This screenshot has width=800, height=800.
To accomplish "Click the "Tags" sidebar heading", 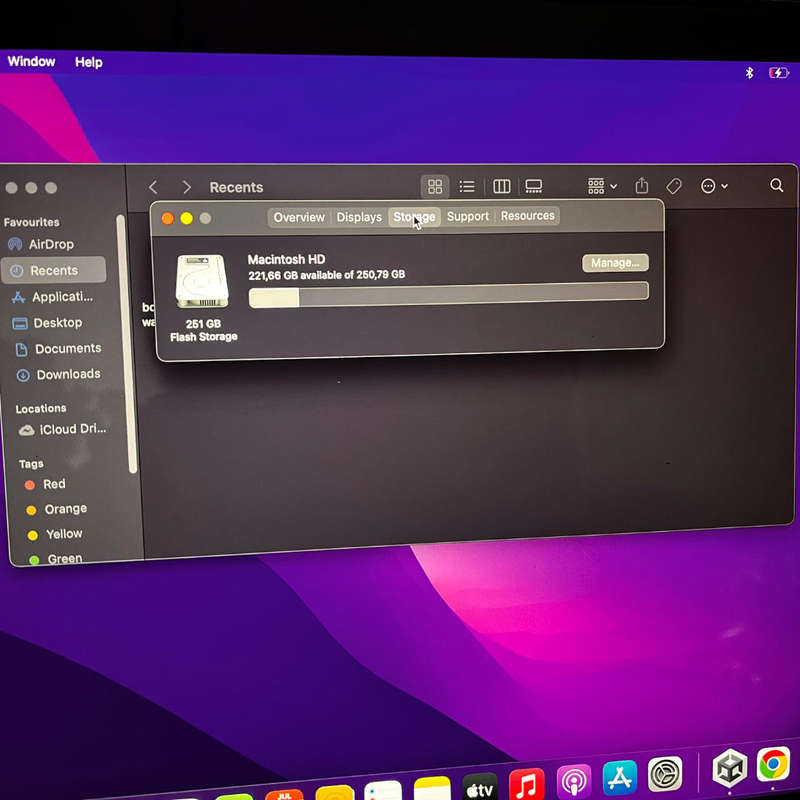I will coord(31,464).
